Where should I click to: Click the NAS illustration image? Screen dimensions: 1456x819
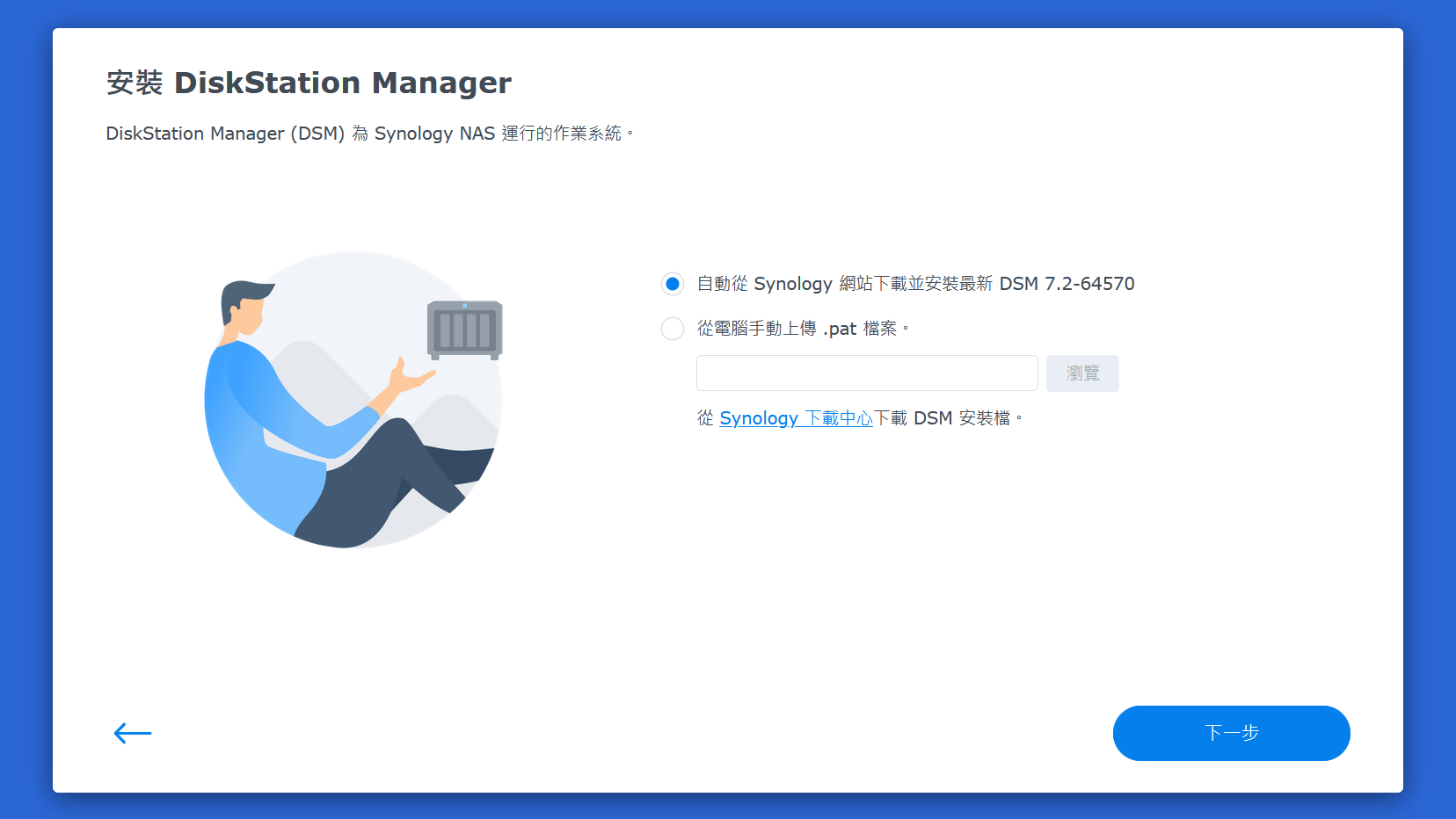pyautogui.click(x=353, y=400)
